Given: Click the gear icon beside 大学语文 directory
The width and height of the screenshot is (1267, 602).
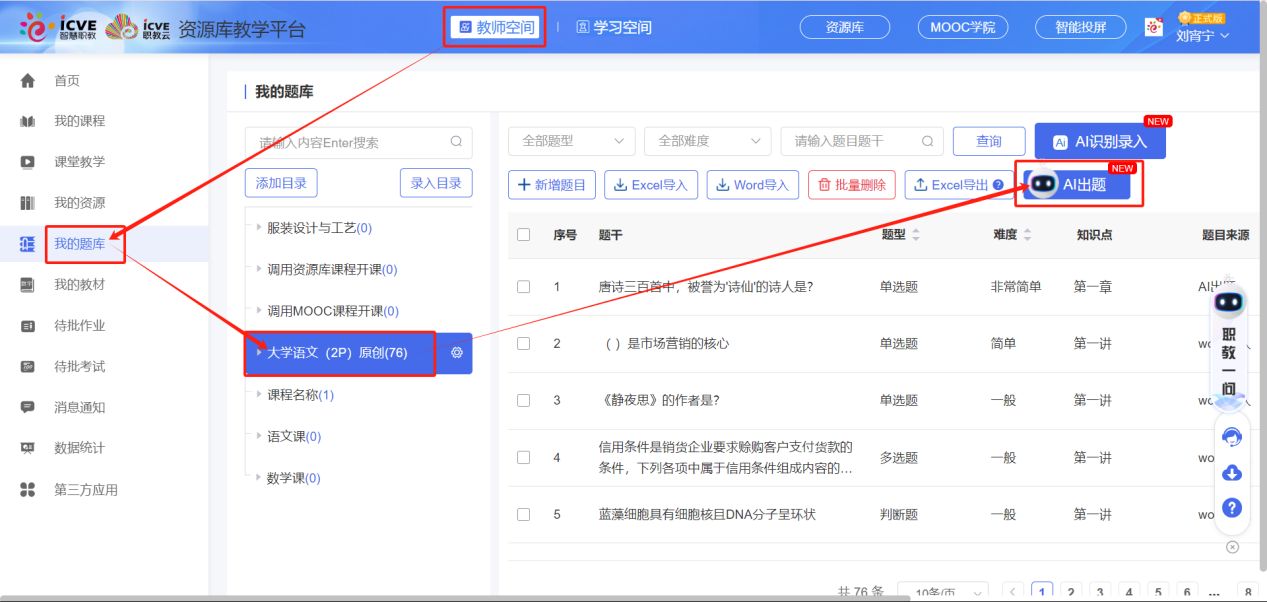Looking at the screenshot, I should 457,353.
